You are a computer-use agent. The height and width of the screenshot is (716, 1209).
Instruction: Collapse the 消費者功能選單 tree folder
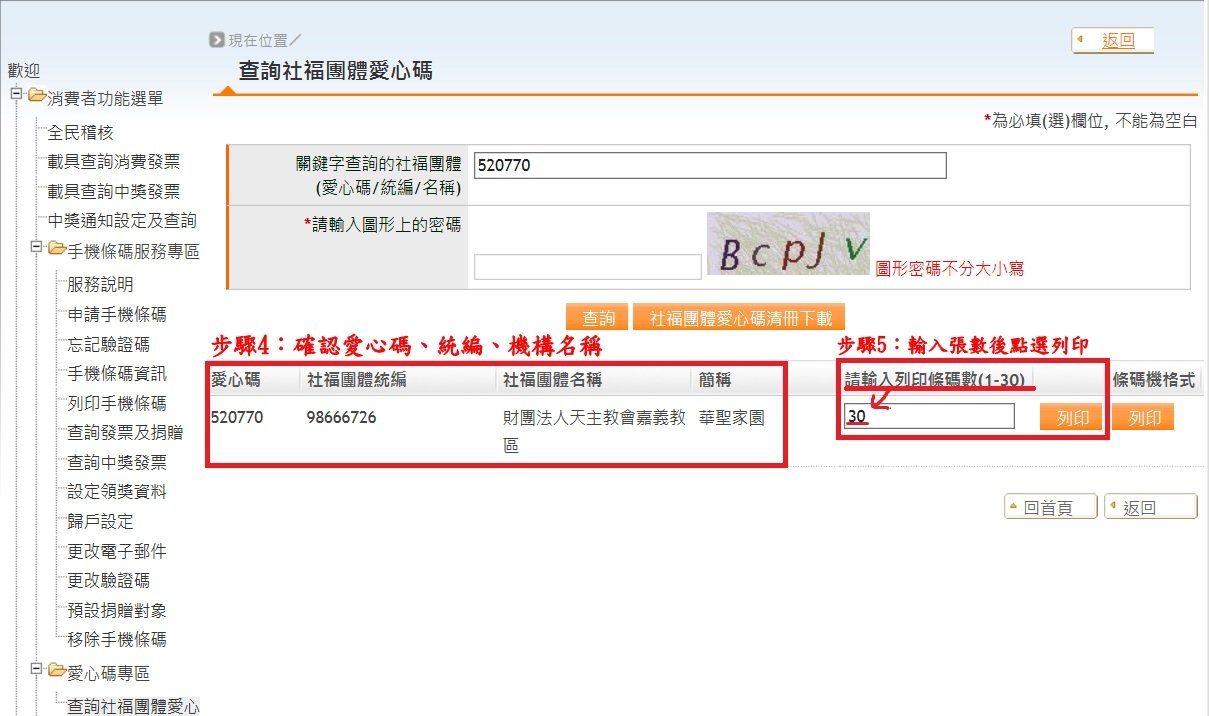coord(15,96)
